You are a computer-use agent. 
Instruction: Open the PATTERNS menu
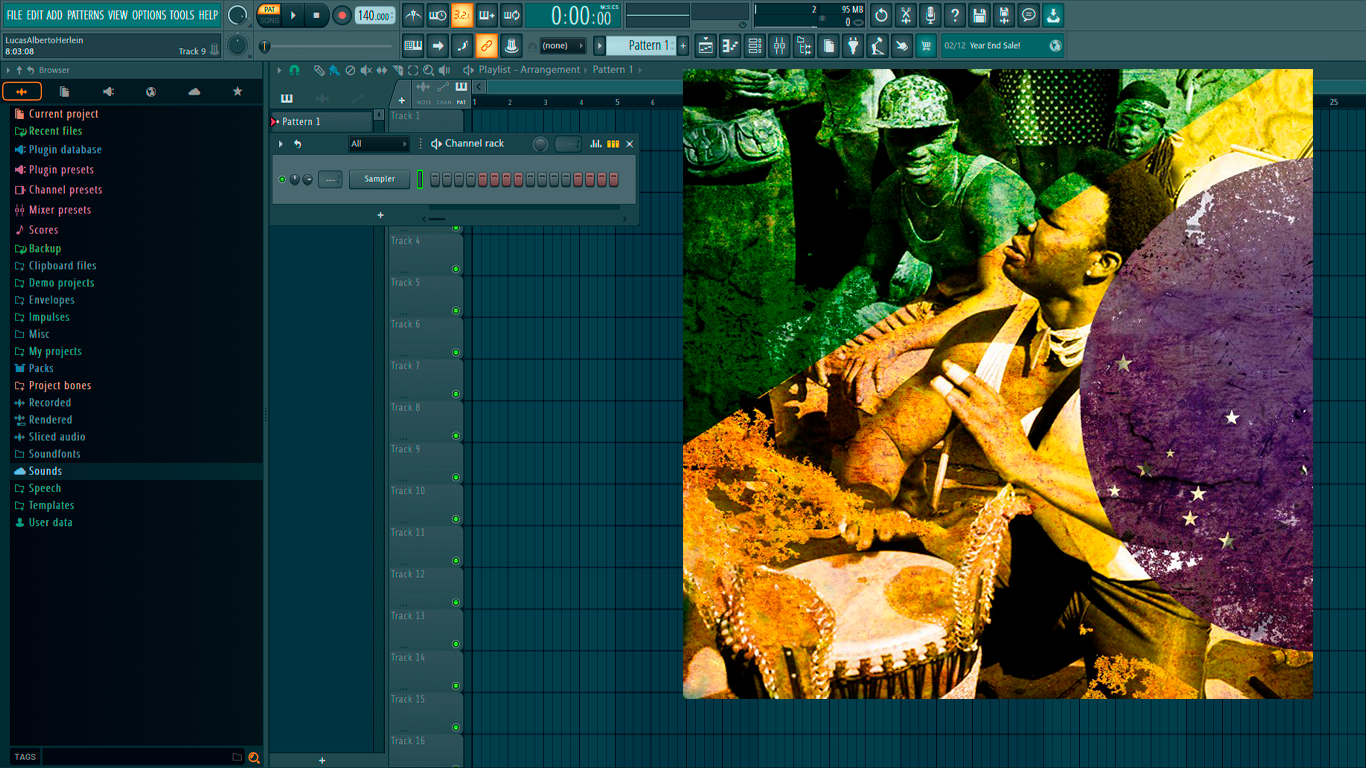click(85, 15)
